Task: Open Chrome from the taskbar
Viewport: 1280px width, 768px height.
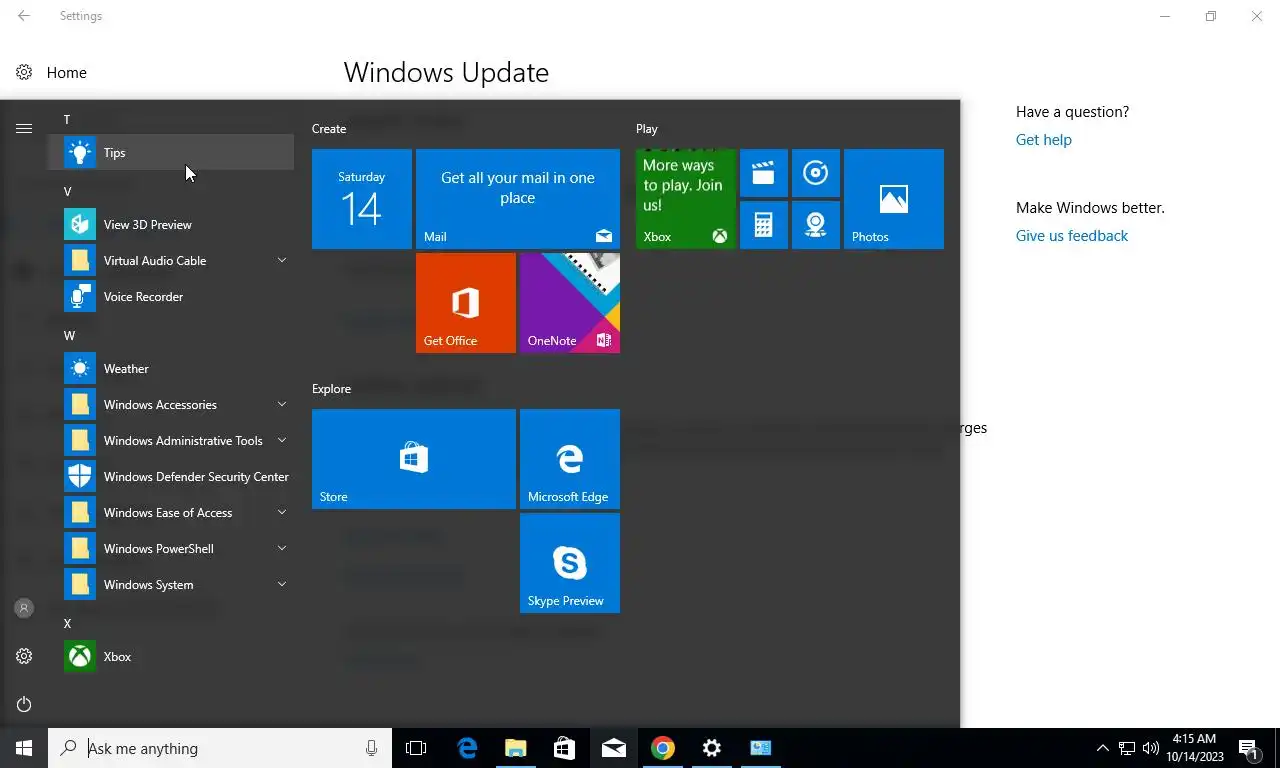Action: click(x=663, y=748)
